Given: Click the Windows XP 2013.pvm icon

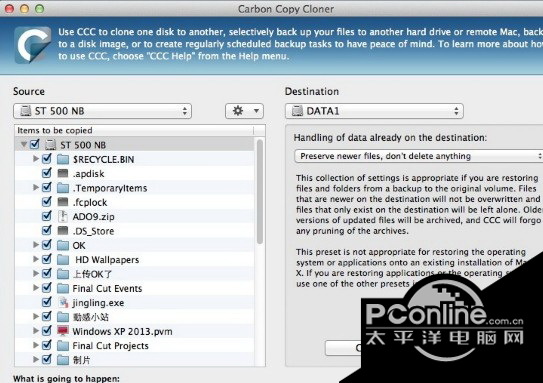Looking at the screenshot, I should point(63,331).
